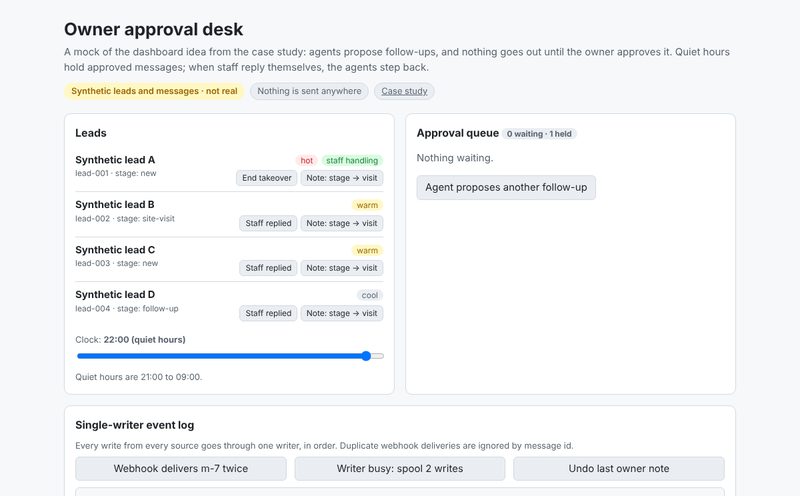Image resolution: width=800 pixels, height=496 pixels.
Task: Mark Staff replied for Synthetic lead D
Action: pos(268,313)
